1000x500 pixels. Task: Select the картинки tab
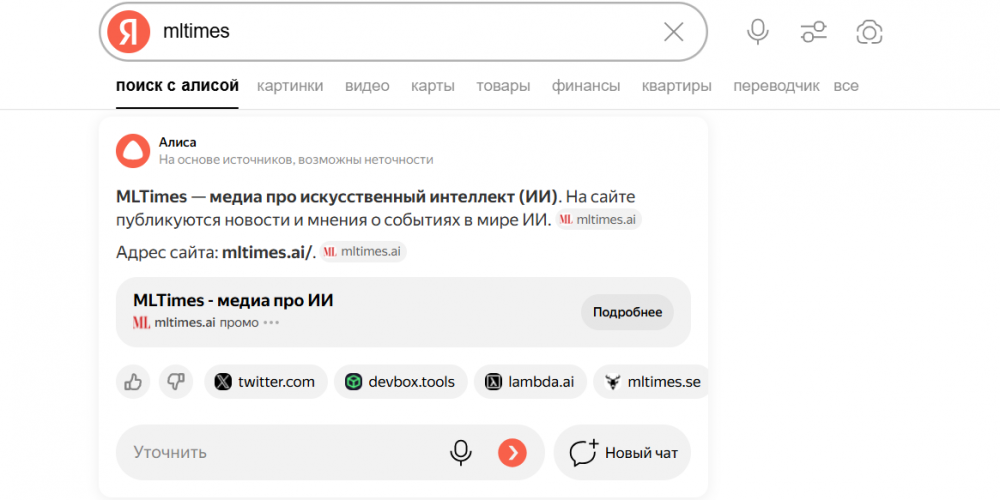290,86
